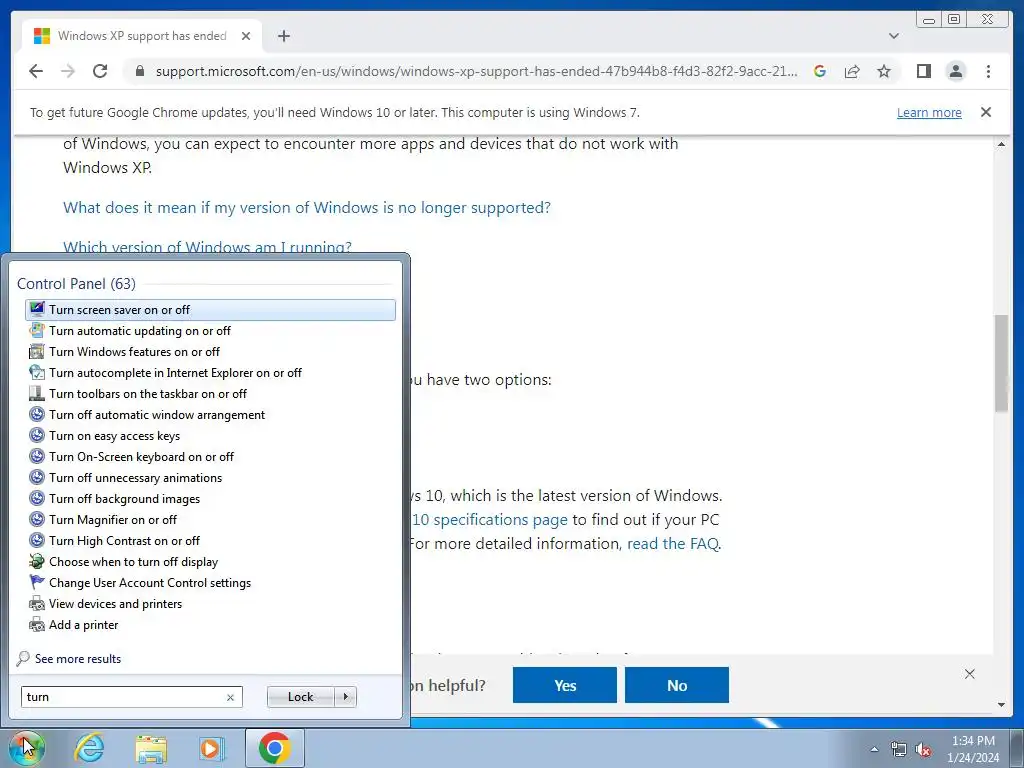Open the 'read the FAQ' link
1024x768 pixels.
[673, 544]
